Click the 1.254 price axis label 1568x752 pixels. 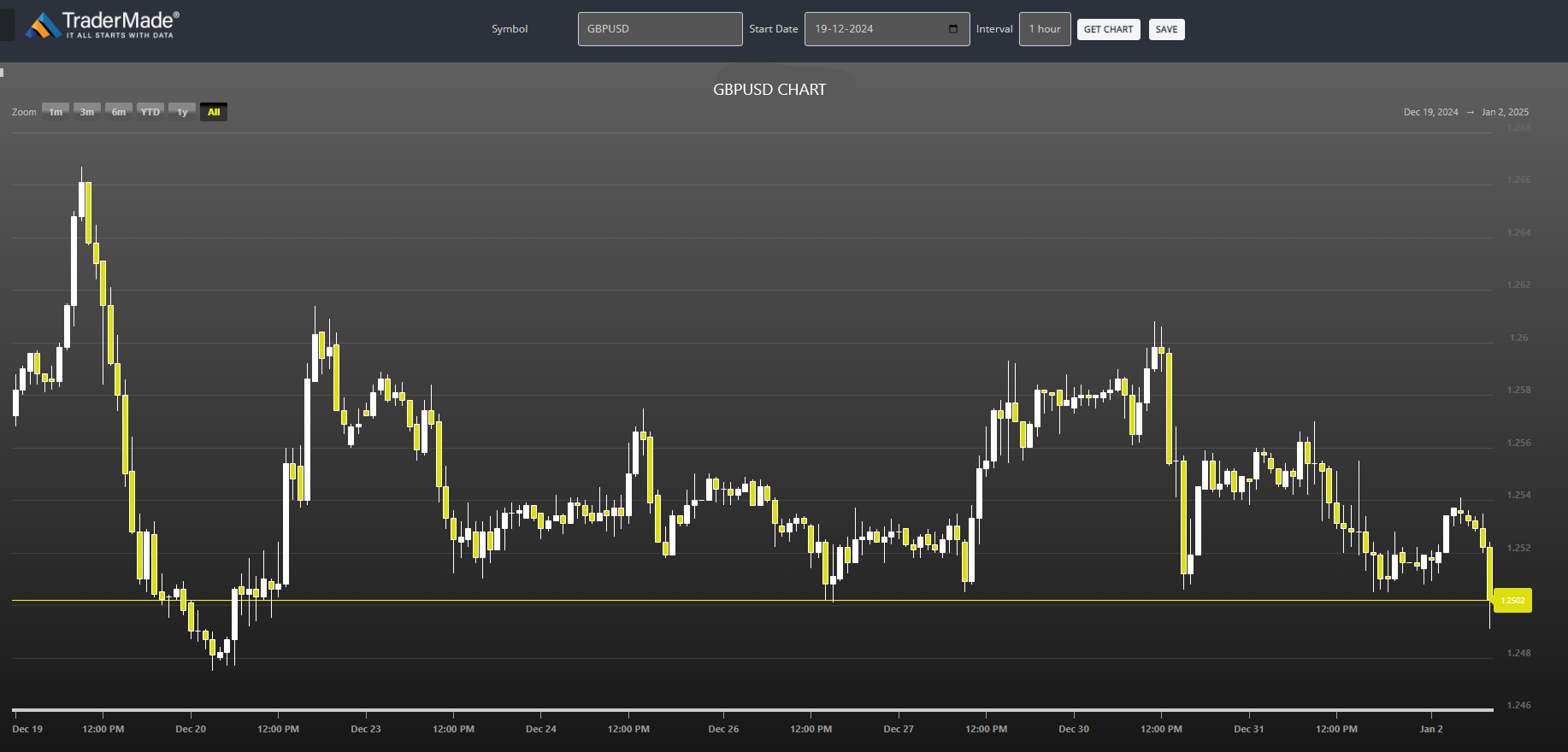click(1518, 496)
